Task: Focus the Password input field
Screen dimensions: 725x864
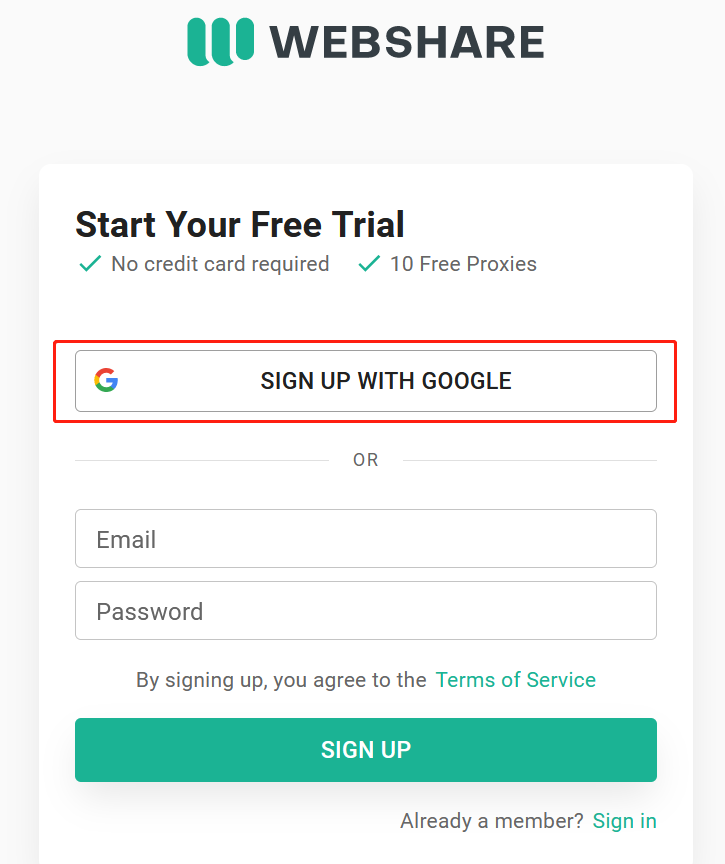Action: pos(366,611)
